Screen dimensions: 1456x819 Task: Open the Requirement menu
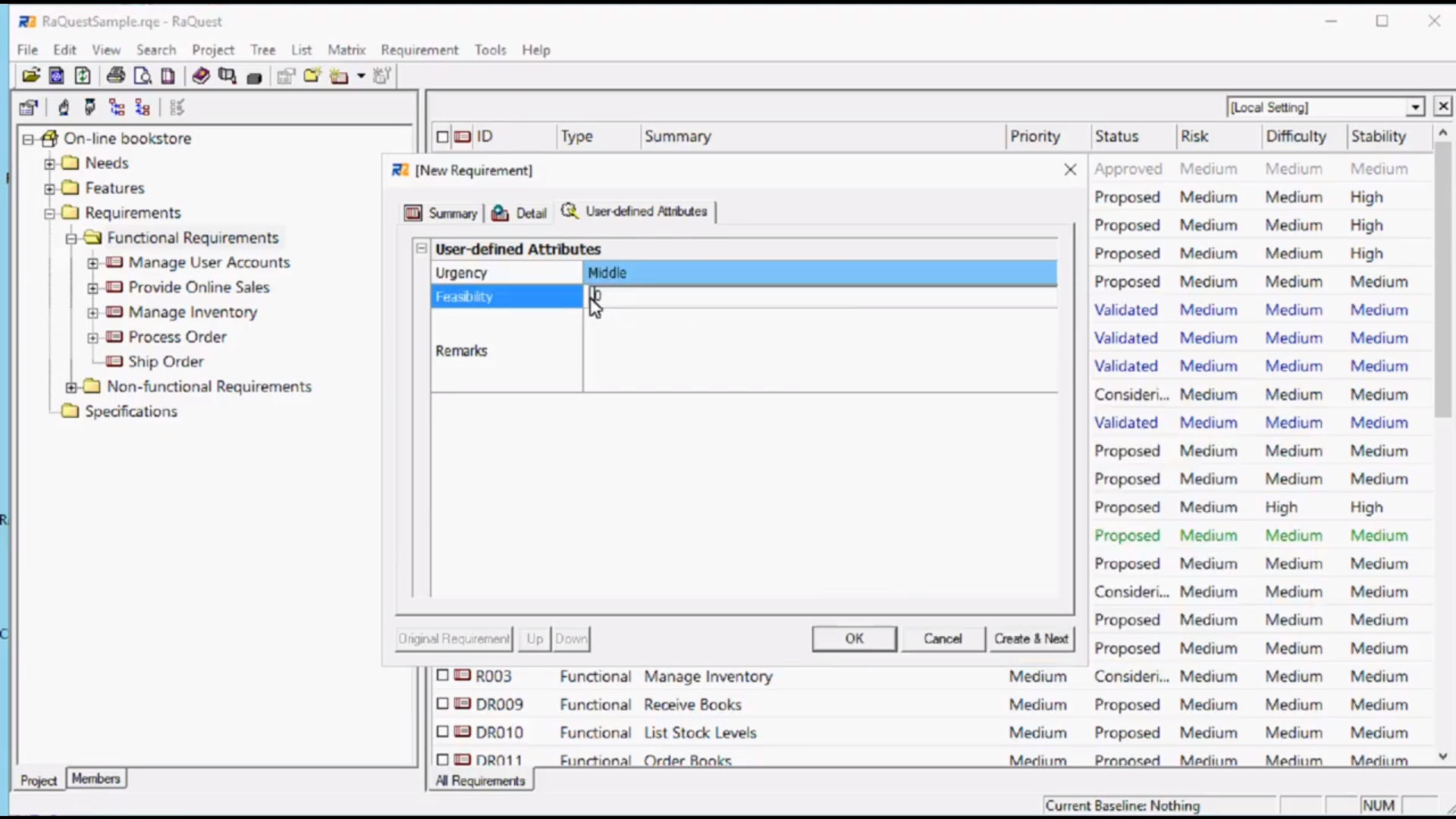click(419, 50)
